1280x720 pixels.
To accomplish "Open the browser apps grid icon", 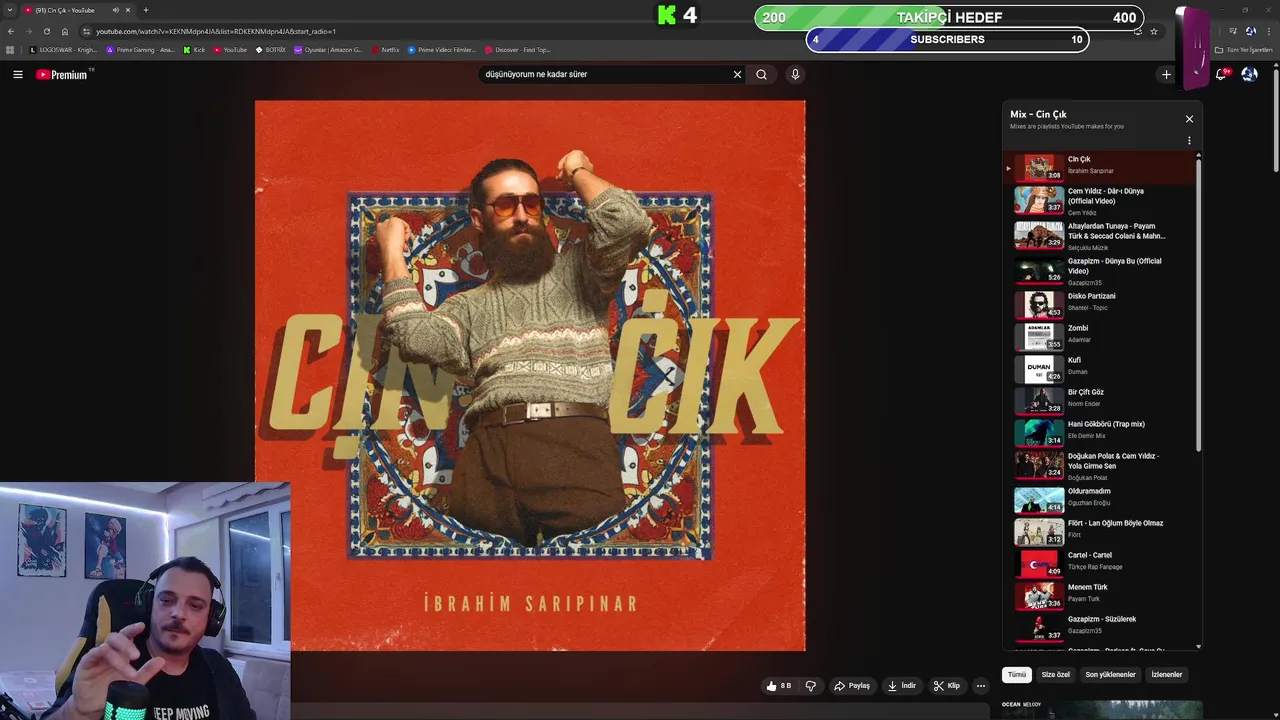I will 10,50.
